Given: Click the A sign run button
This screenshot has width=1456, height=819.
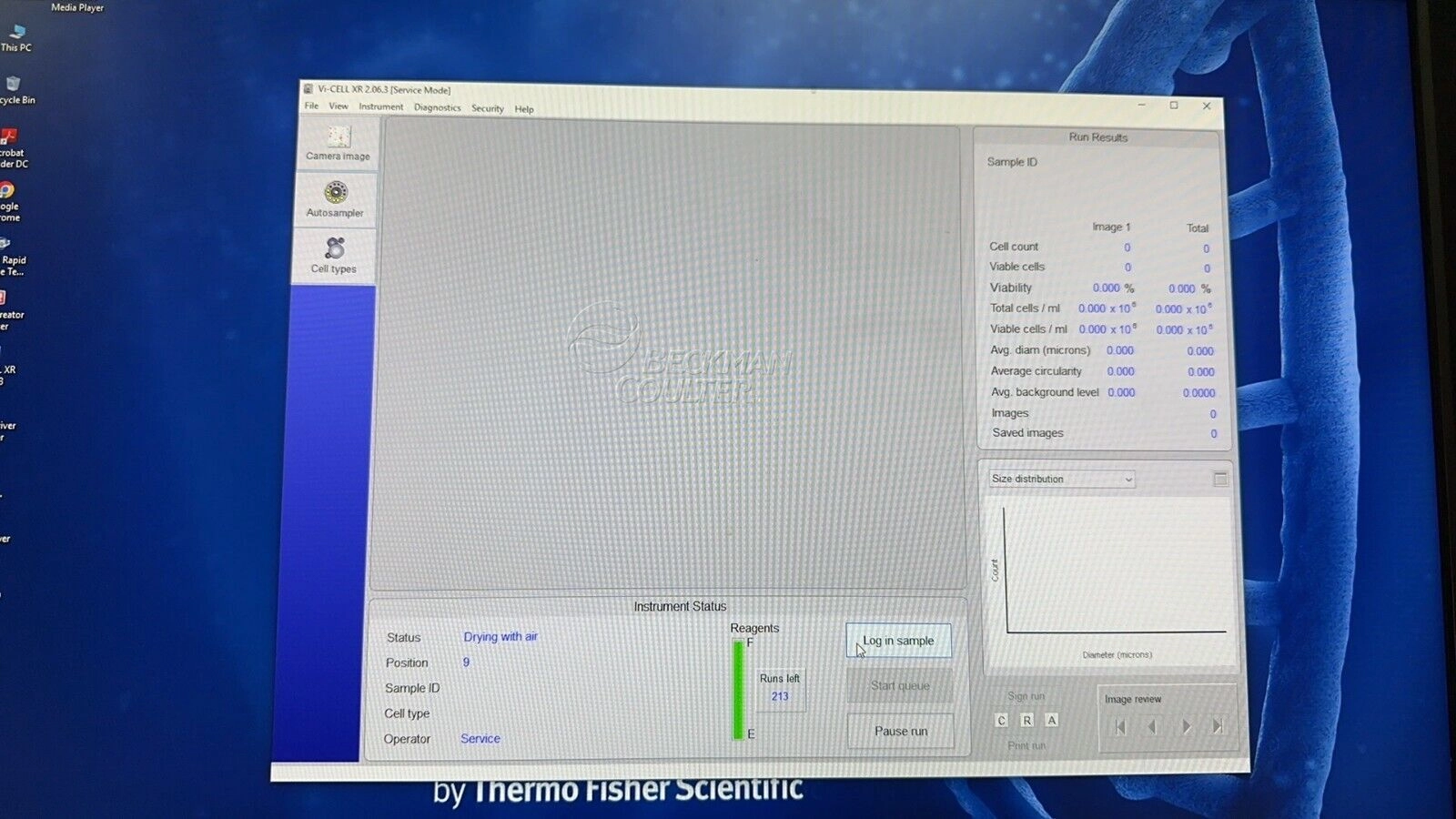Looking at the screenshot, I should [x=1052, y=720].
